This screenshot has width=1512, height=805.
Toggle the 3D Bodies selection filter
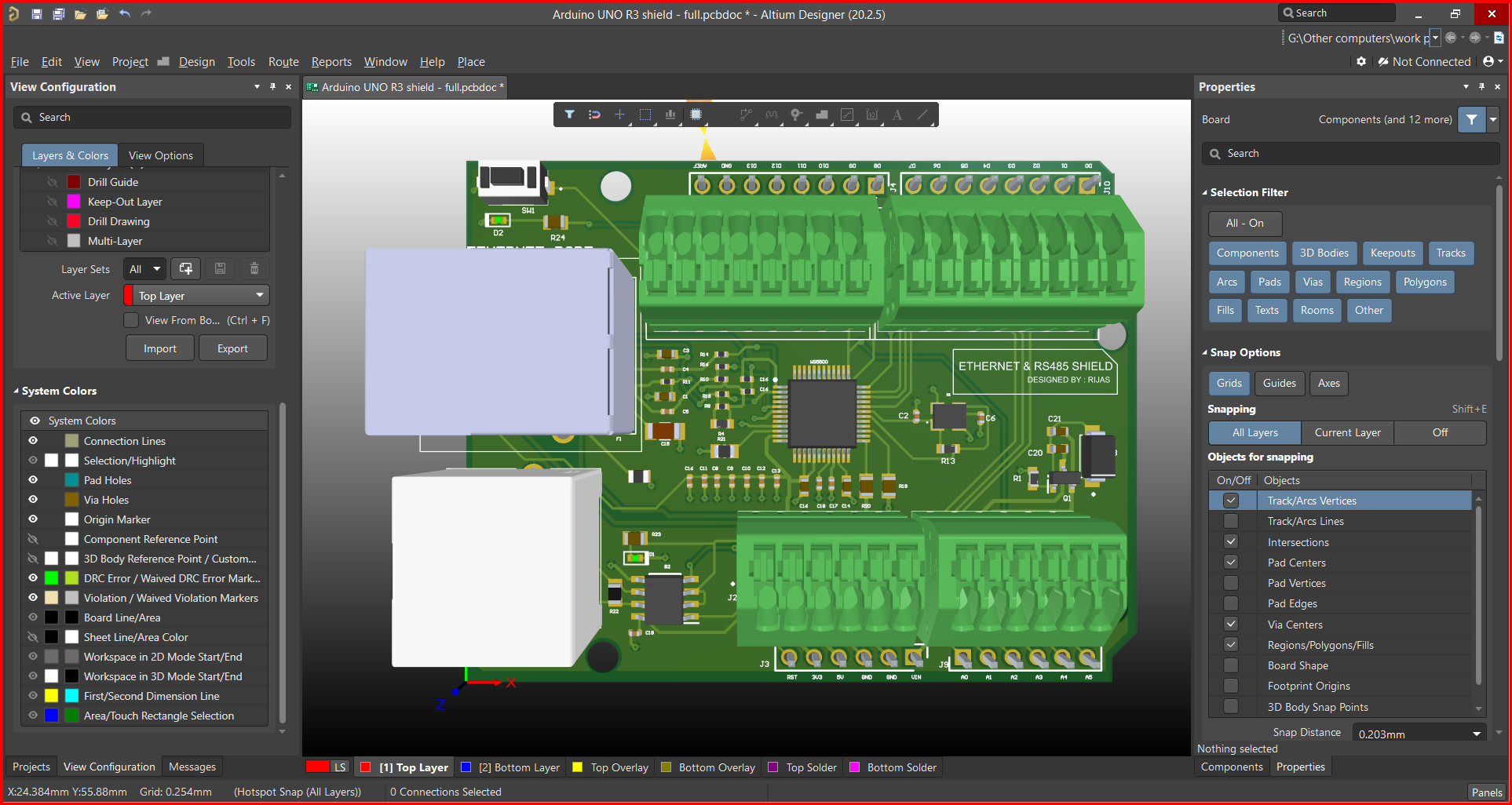coord(1324,253)
